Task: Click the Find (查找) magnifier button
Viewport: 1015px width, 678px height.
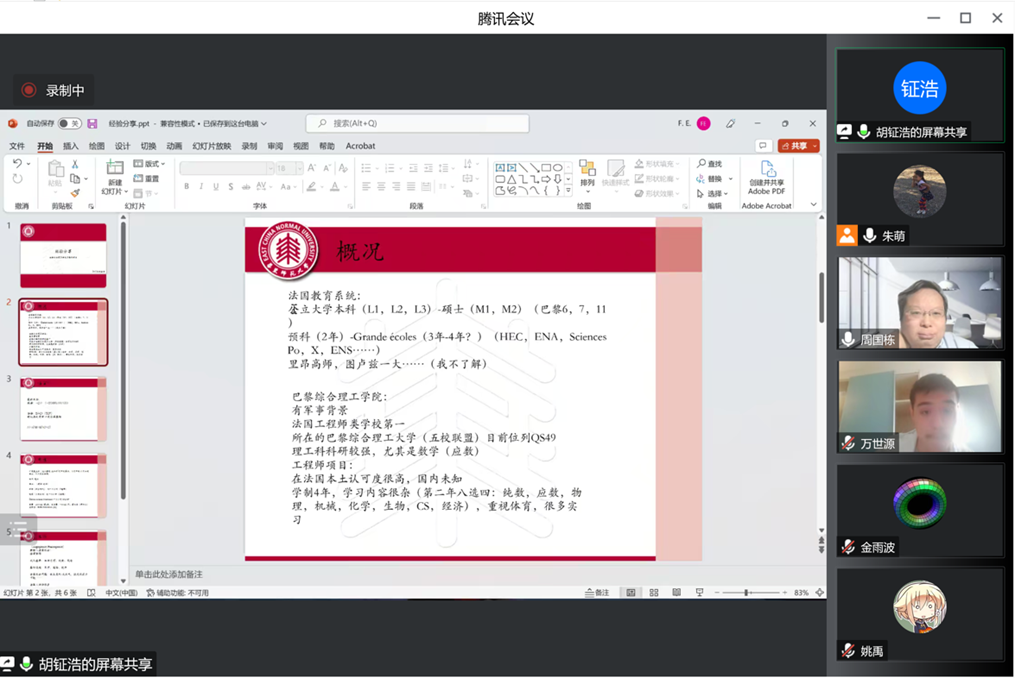Action: (x=710, y=164)
